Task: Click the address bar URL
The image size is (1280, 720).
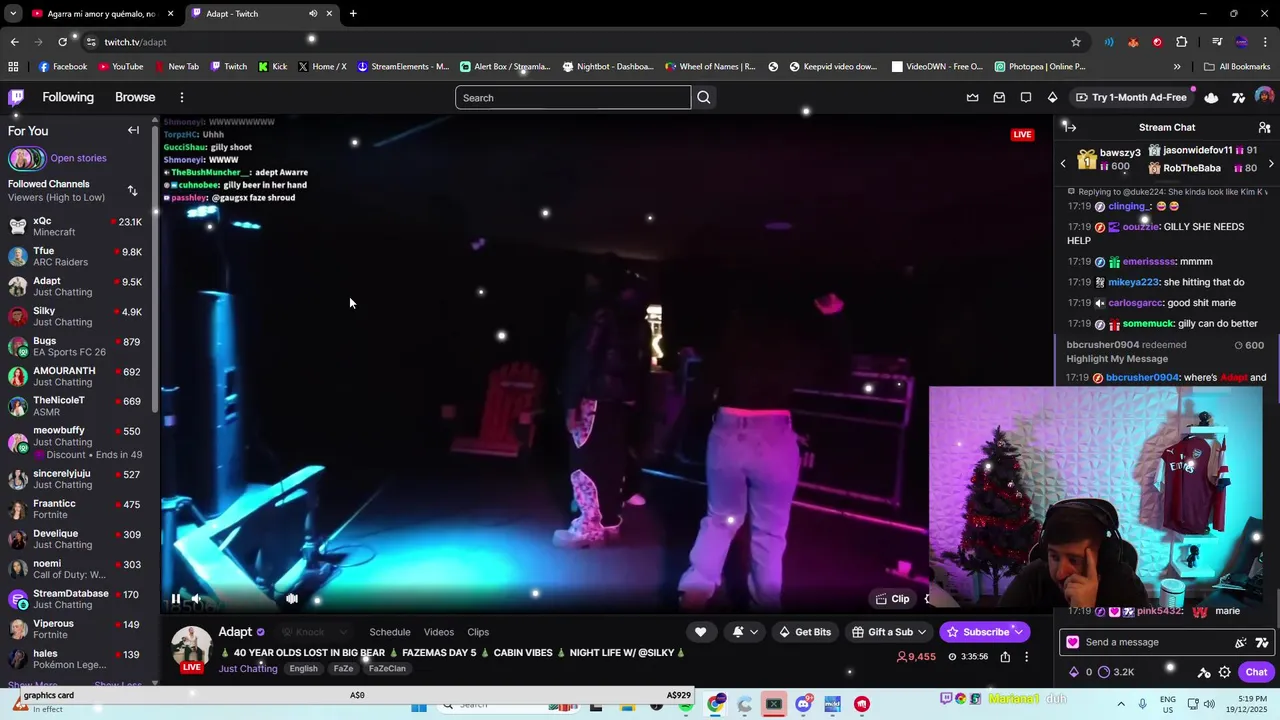Action: point(135,42)
